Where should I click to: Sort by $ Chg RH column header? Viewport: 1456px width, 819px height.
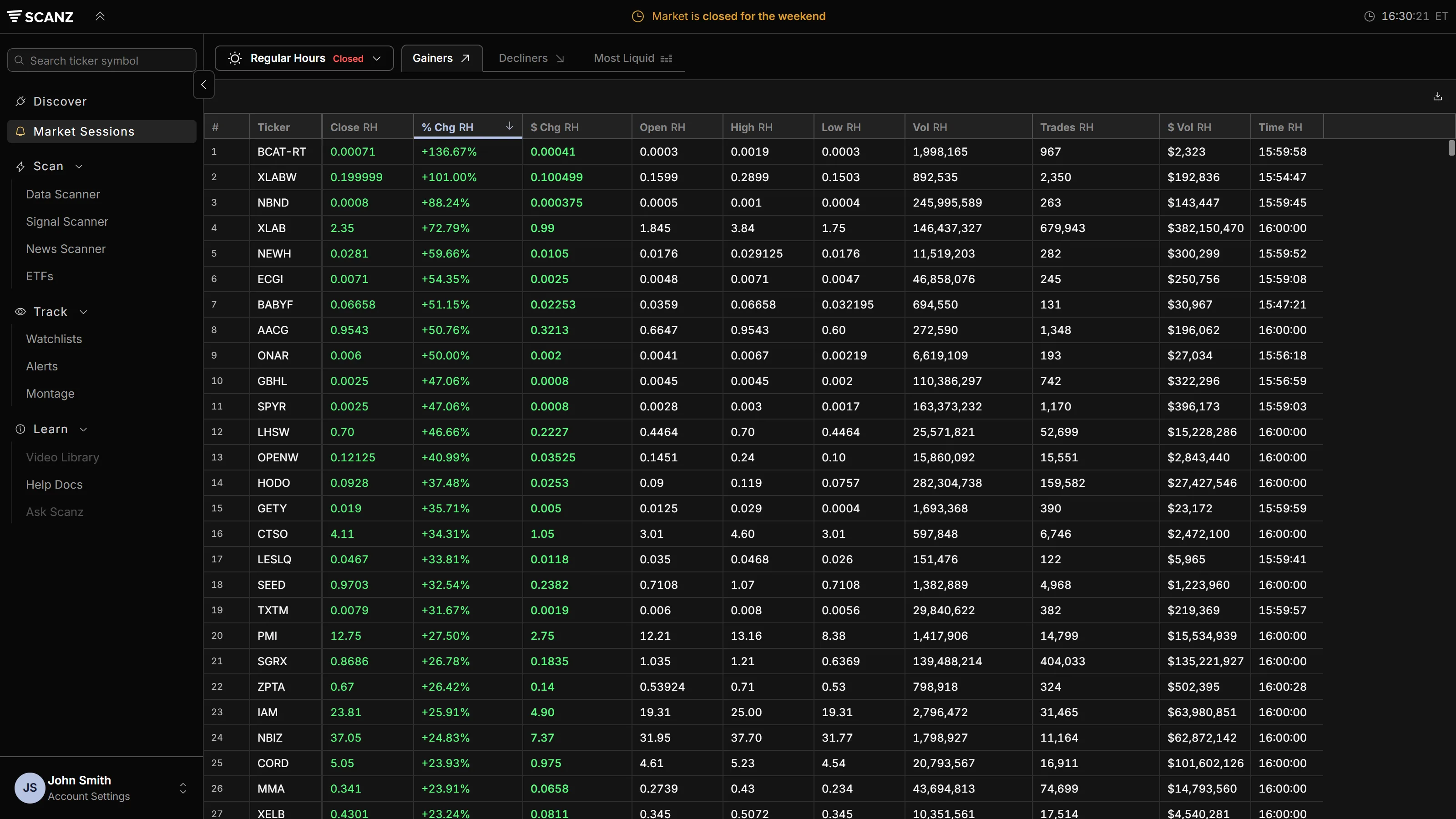point(577,127)
